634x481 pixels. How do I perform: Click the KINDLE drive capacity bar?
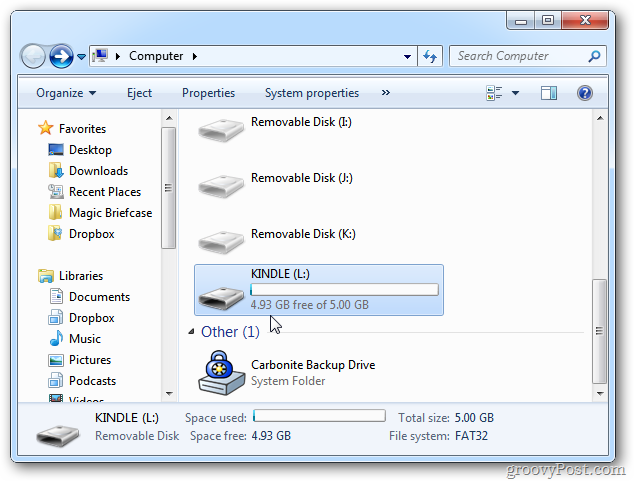344,290
